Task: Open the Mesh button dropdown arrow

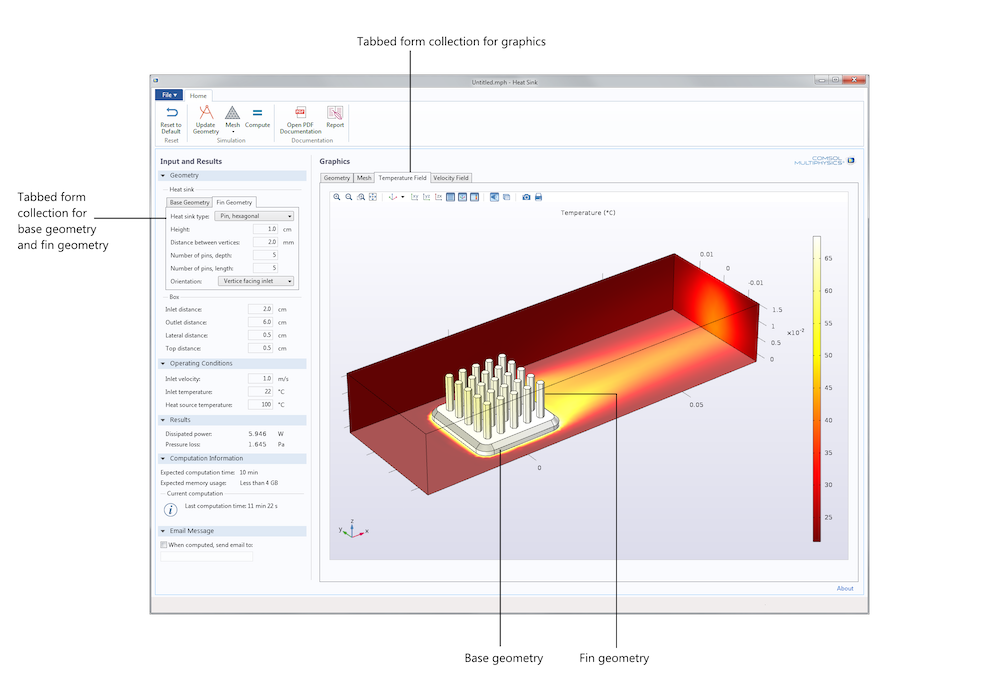Action: tap(233, 132)
